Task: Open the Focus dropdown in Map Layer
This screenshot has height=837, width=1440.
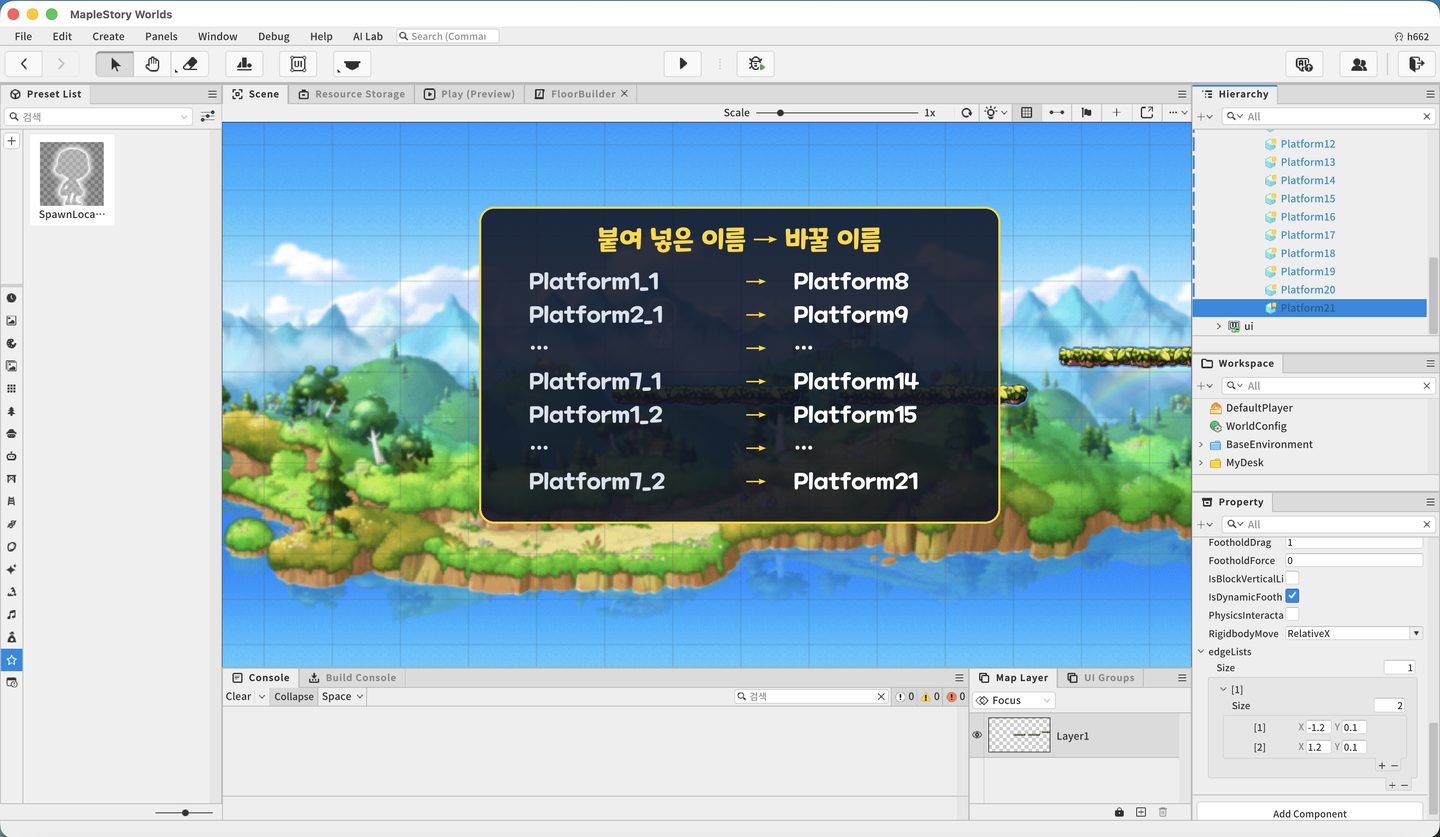Action: point(1014,700)
